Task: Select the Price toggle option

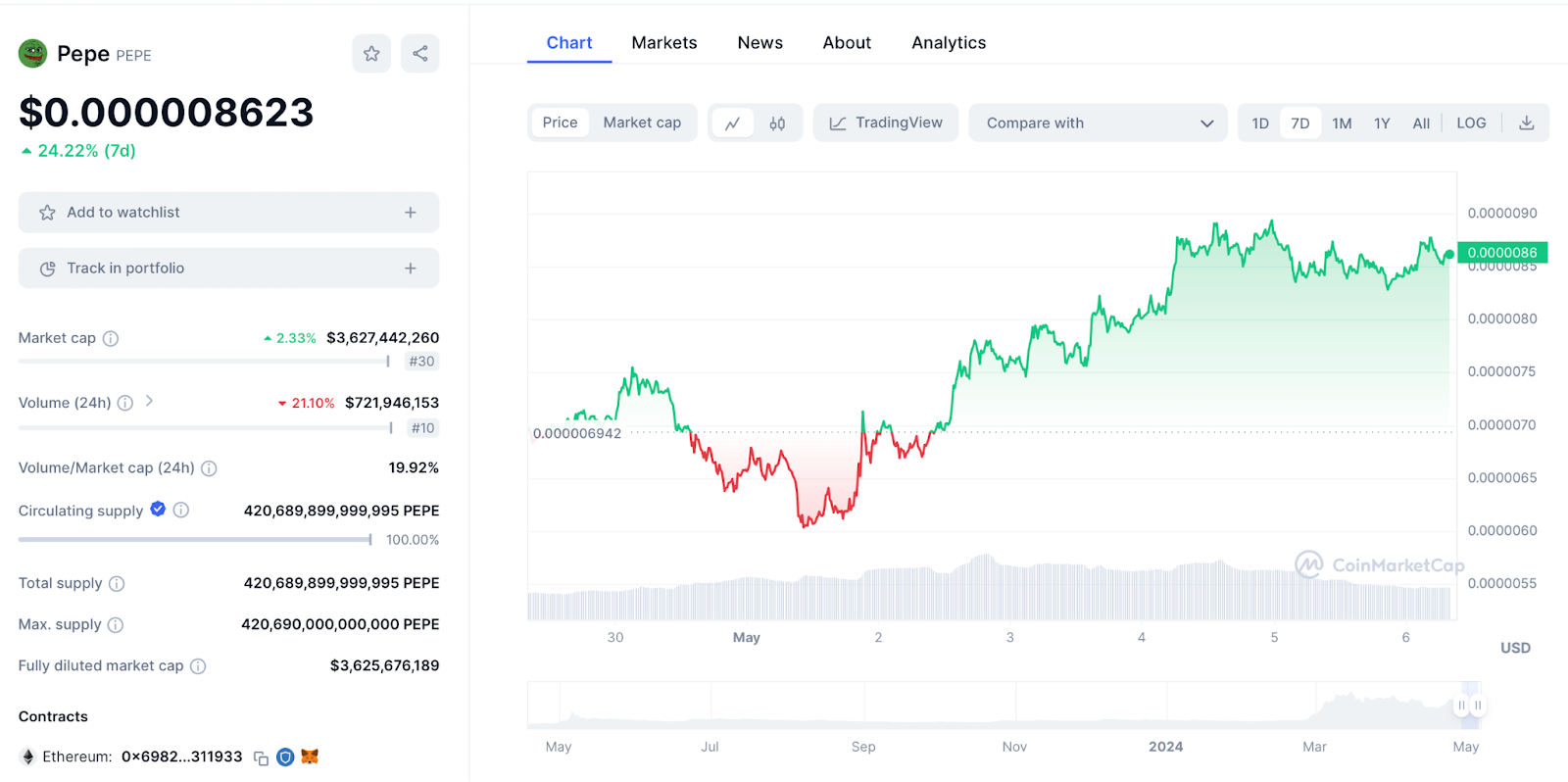Action: (561, 122)
